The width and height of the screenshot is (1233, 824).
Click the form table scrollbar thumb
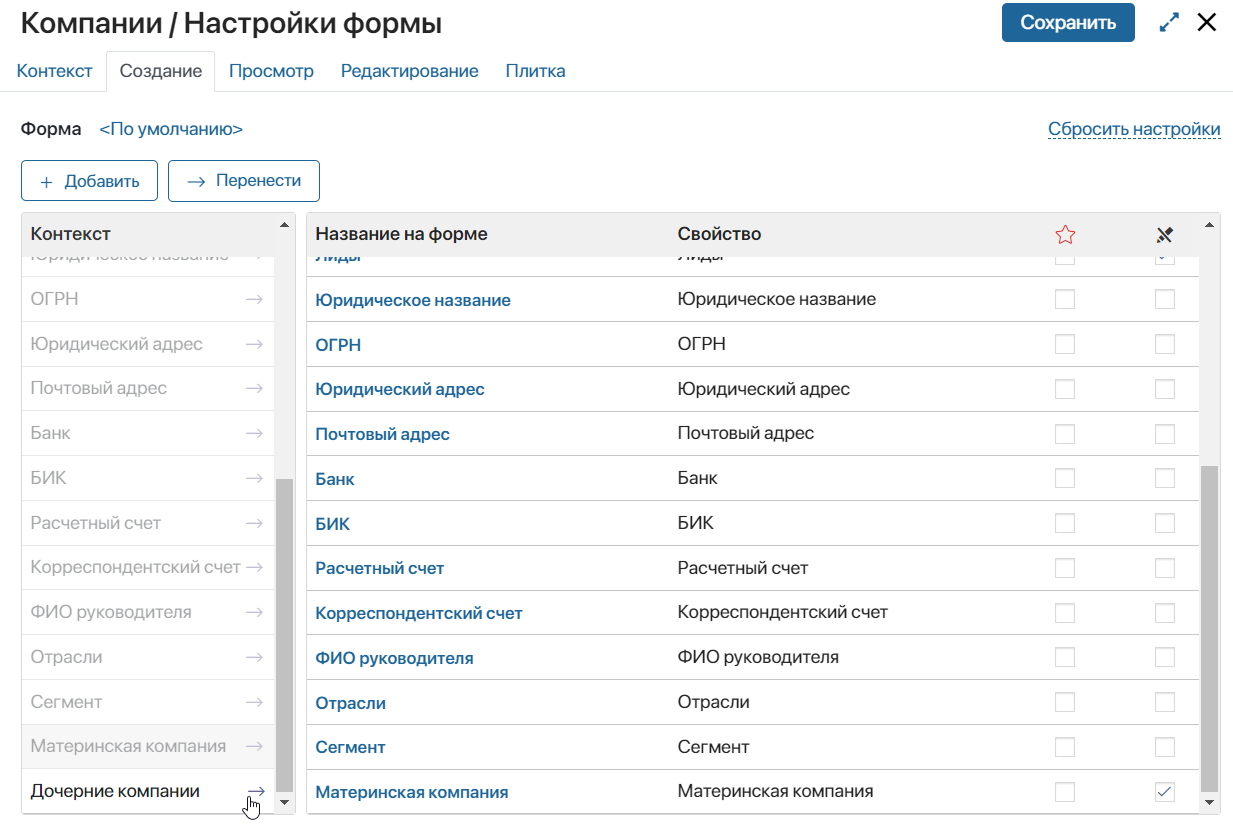click(x=1212, y=627)
